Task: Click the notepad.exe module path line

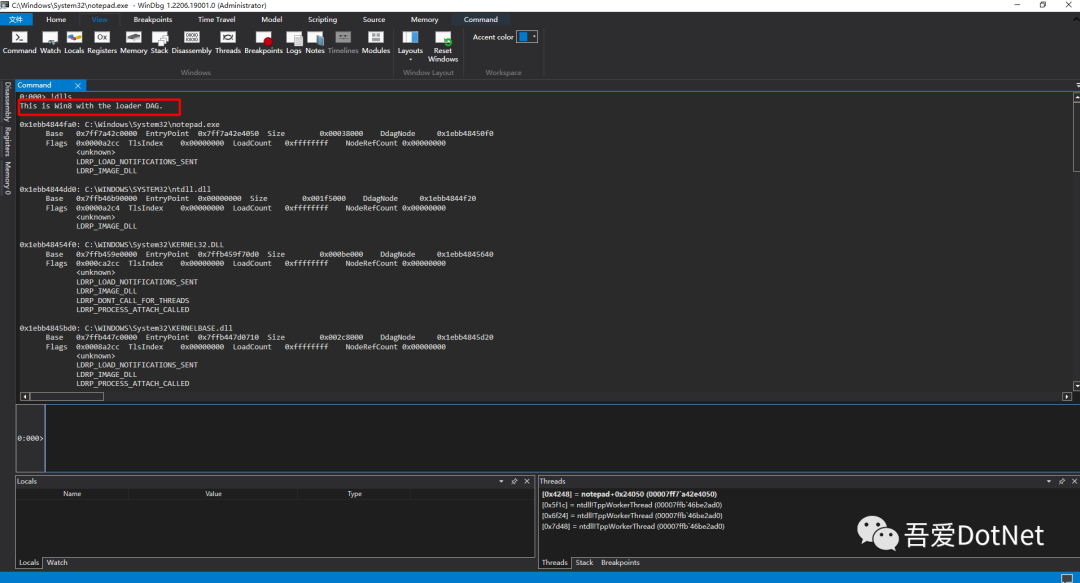Action: click(x=120, y=125)
